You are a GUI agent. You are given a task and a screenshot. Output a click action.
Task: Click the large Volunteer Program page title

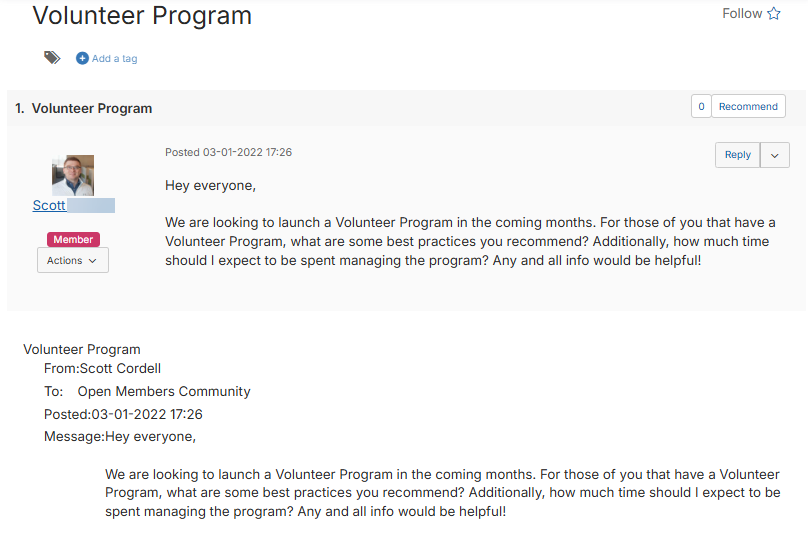click(142, 15)
